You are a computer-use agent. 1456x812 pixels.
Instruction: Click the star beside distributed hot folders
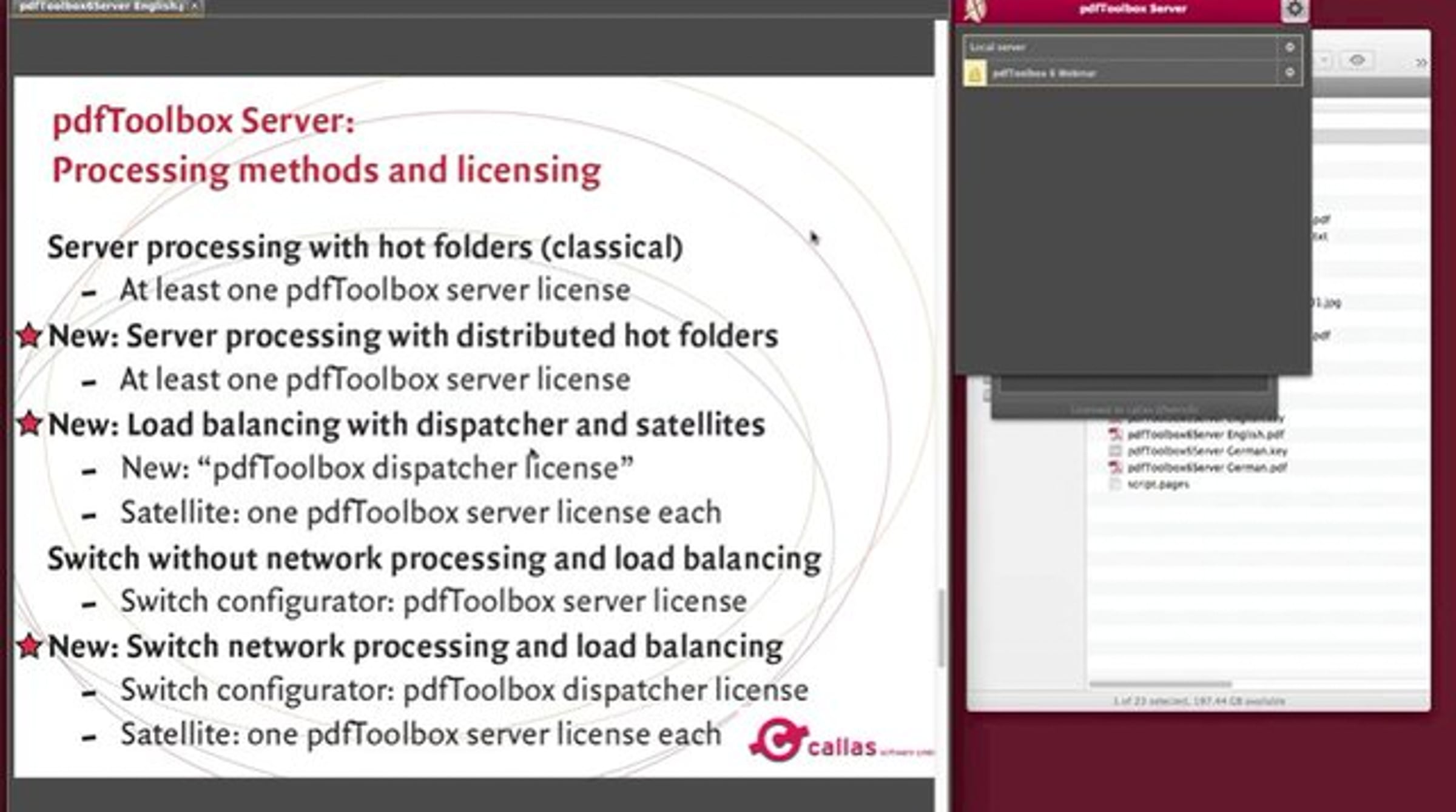click(x=29, y=335)
